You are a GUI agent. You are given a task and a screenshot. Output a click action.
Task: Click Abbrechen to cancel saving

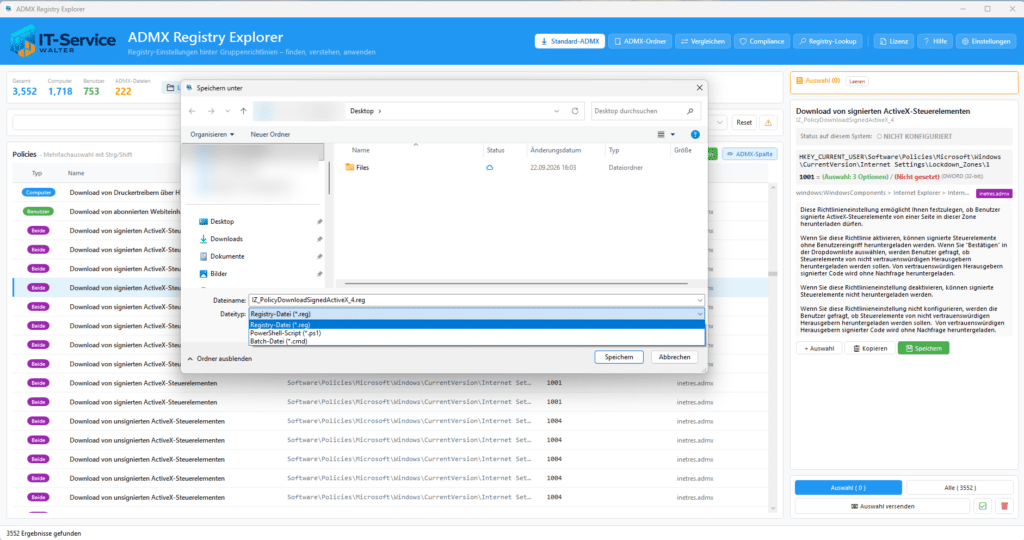[674, 357]
